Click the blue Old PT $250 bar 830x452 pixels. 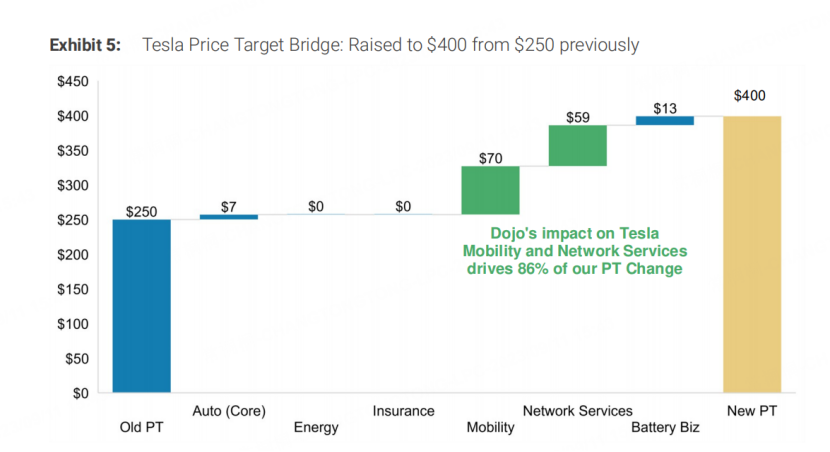(141, 306)
